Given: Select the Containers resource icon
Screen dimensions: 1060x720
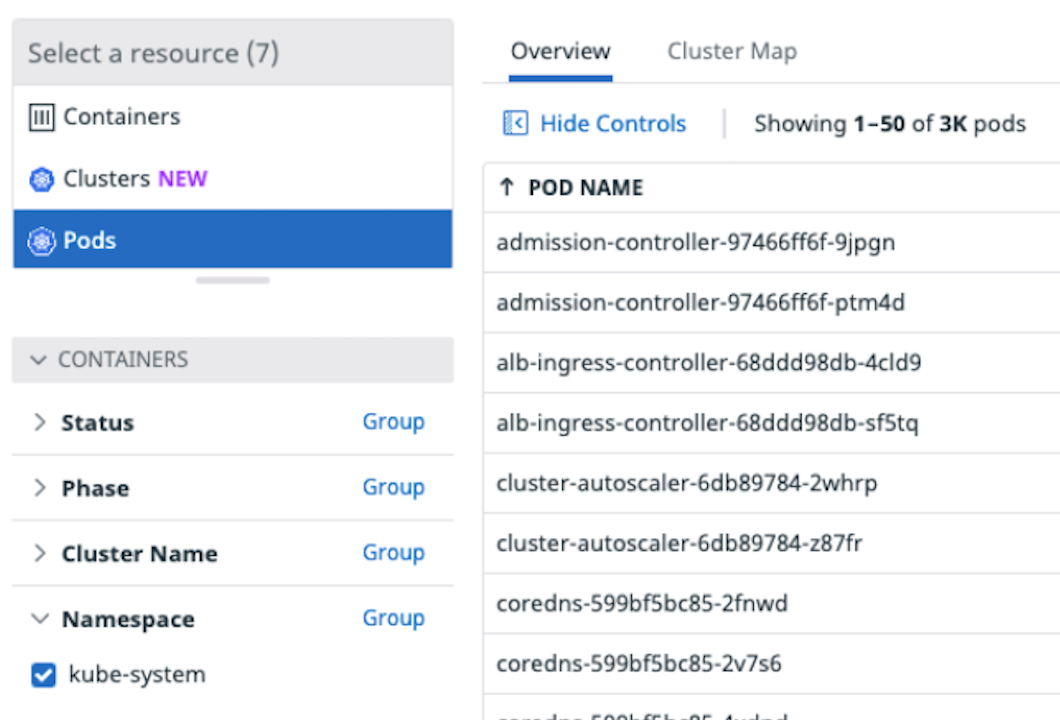Looking at the screenshot, I should [x=40, y=116].
